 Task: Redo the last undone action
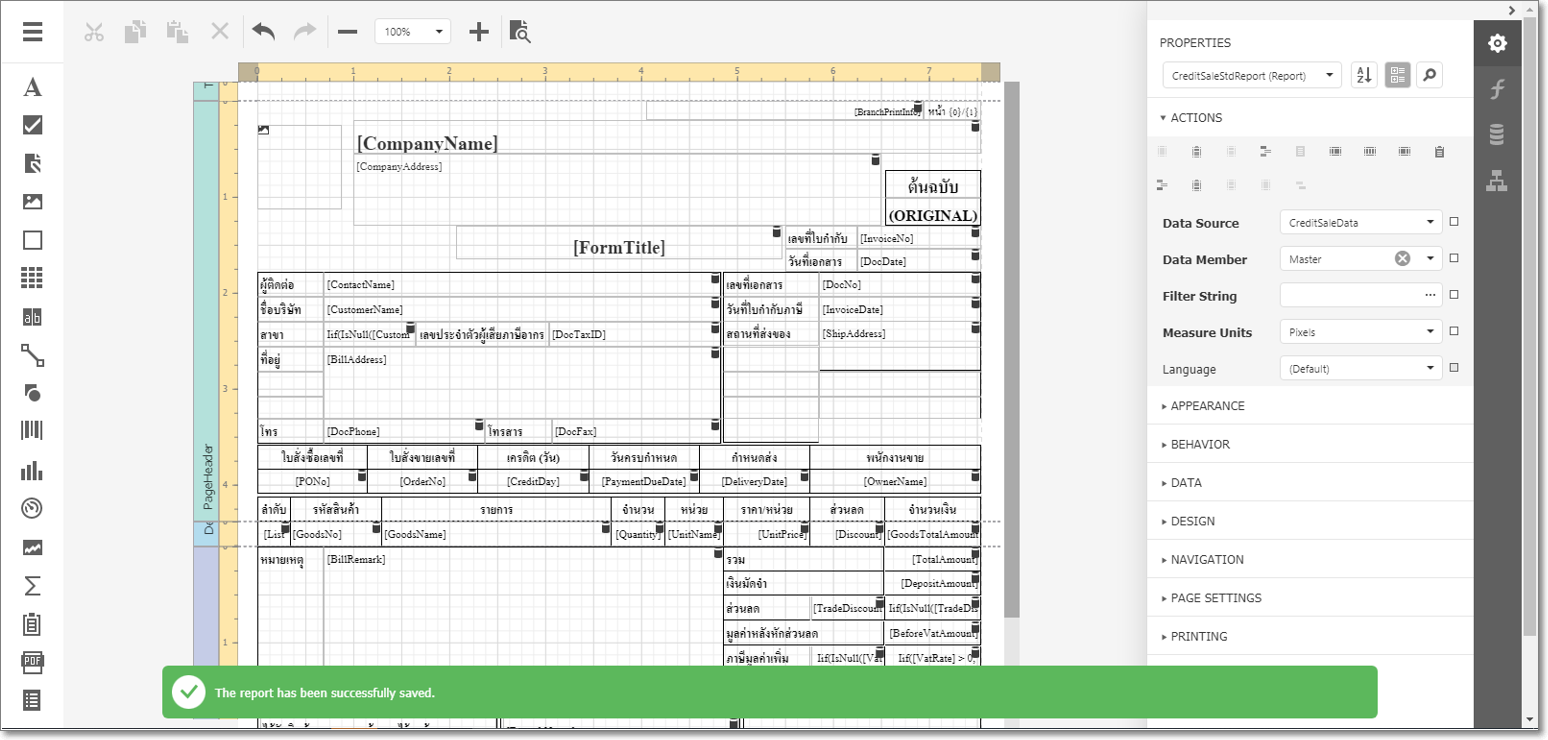point(305,32)
